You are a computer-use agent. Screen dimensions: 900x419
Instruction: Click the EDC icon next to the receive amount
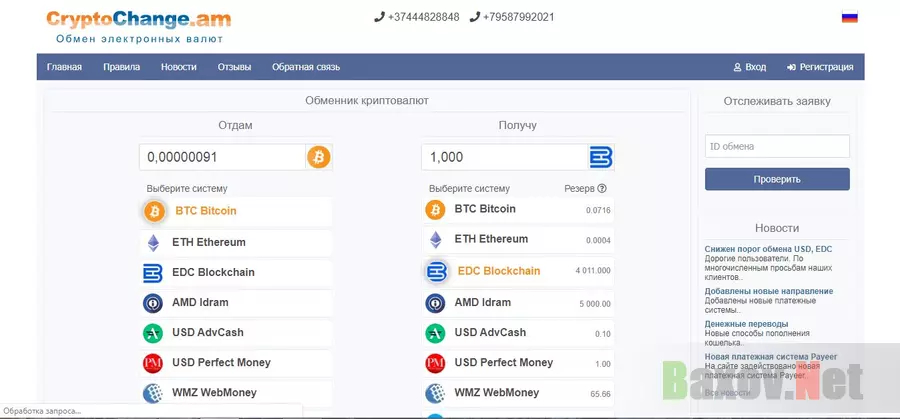600,157
